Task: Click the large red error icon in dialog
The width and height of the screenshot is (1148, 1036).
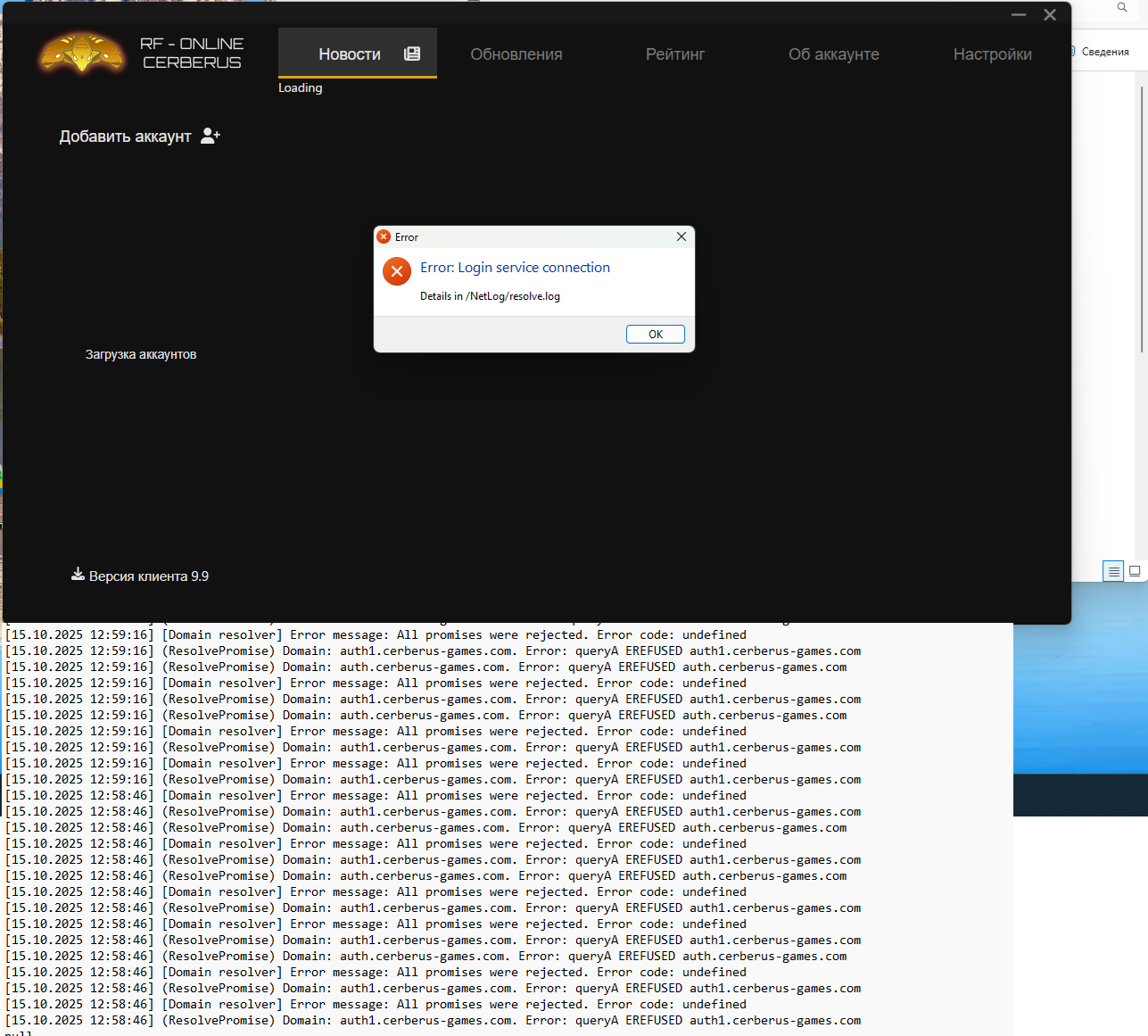Action: click(x=397, y=271)
